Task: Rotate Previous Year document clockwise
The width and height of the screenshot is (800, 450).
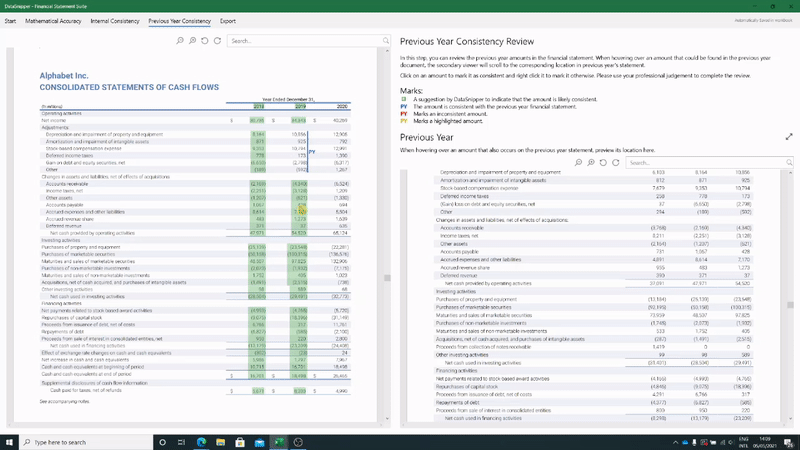Action: 616,162
